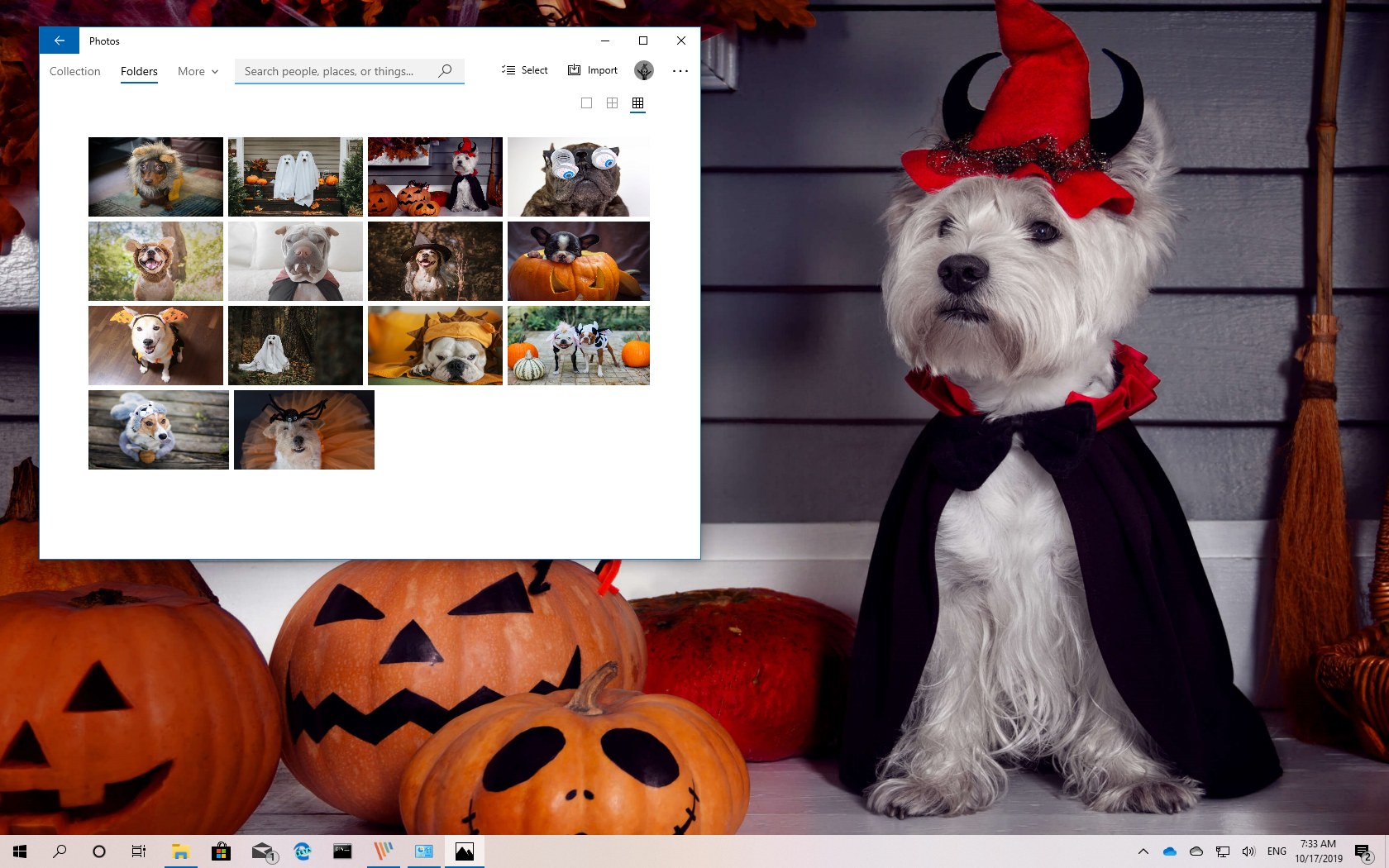Open the photo of two ghost costumes

tap(294, 176)
